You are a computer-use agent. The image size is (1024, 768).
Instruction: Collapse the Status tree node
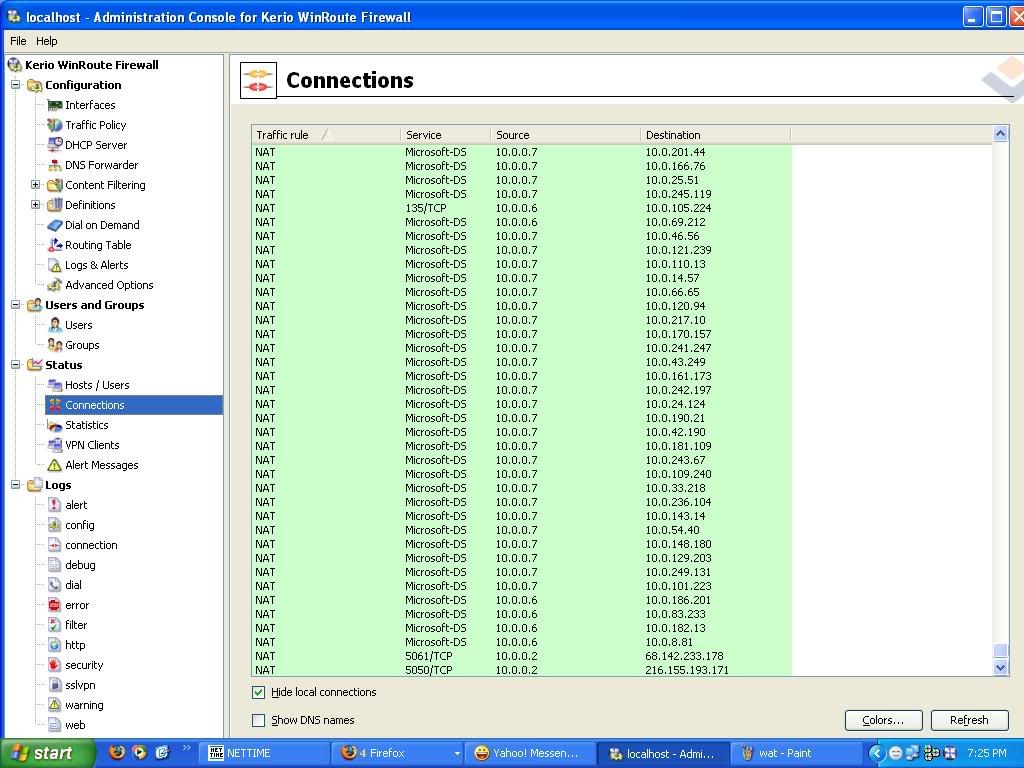(16, 365)
